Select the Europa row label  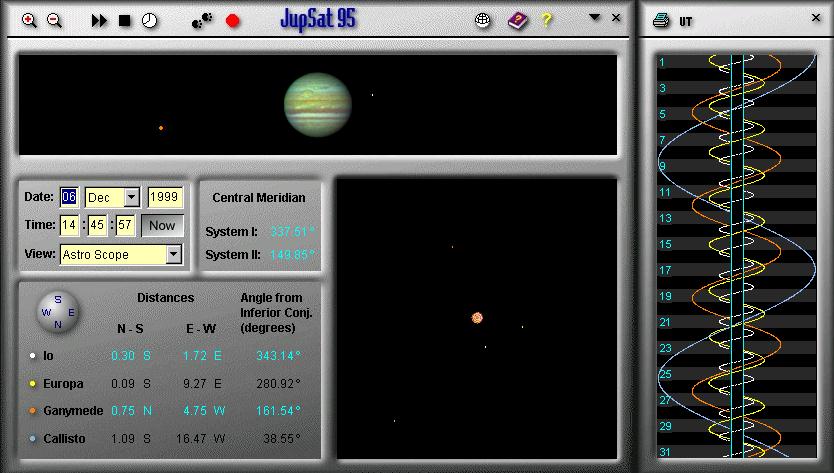(x=63, y=384)
